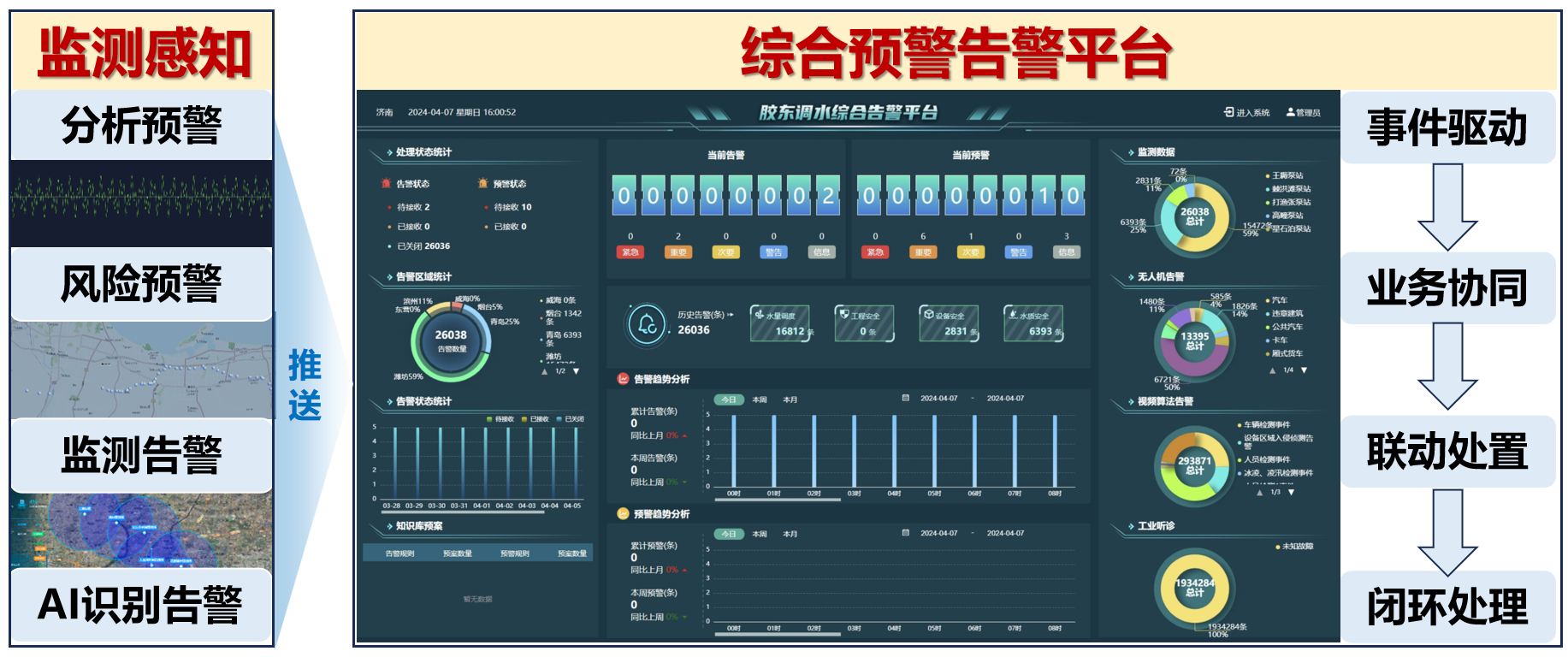Click the satellite map thumbnail under 监测告警
This screenshot has width=1568, height=657.
pyautogui.click(x=141, y=530)
